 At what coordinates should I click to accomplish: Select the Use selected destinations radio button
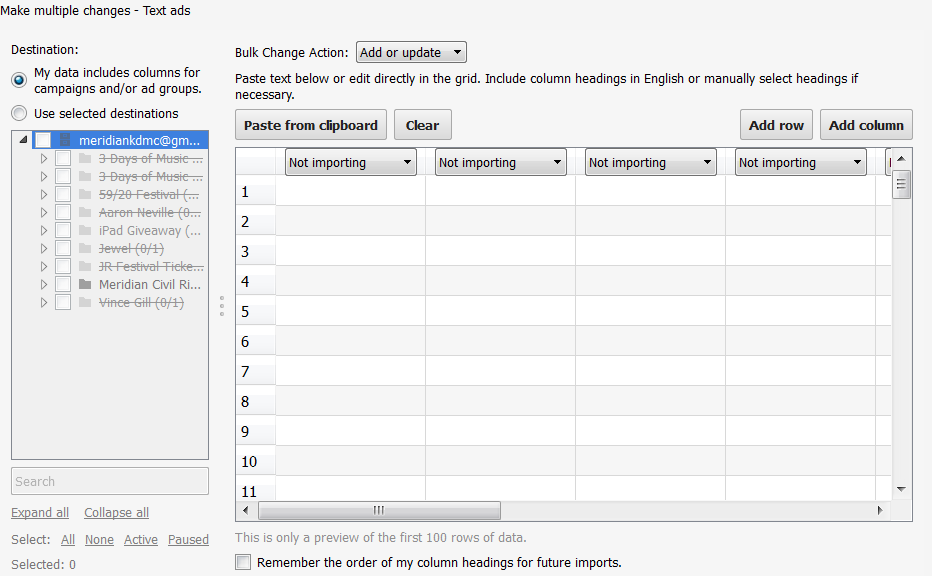click(x=18, y=113)
